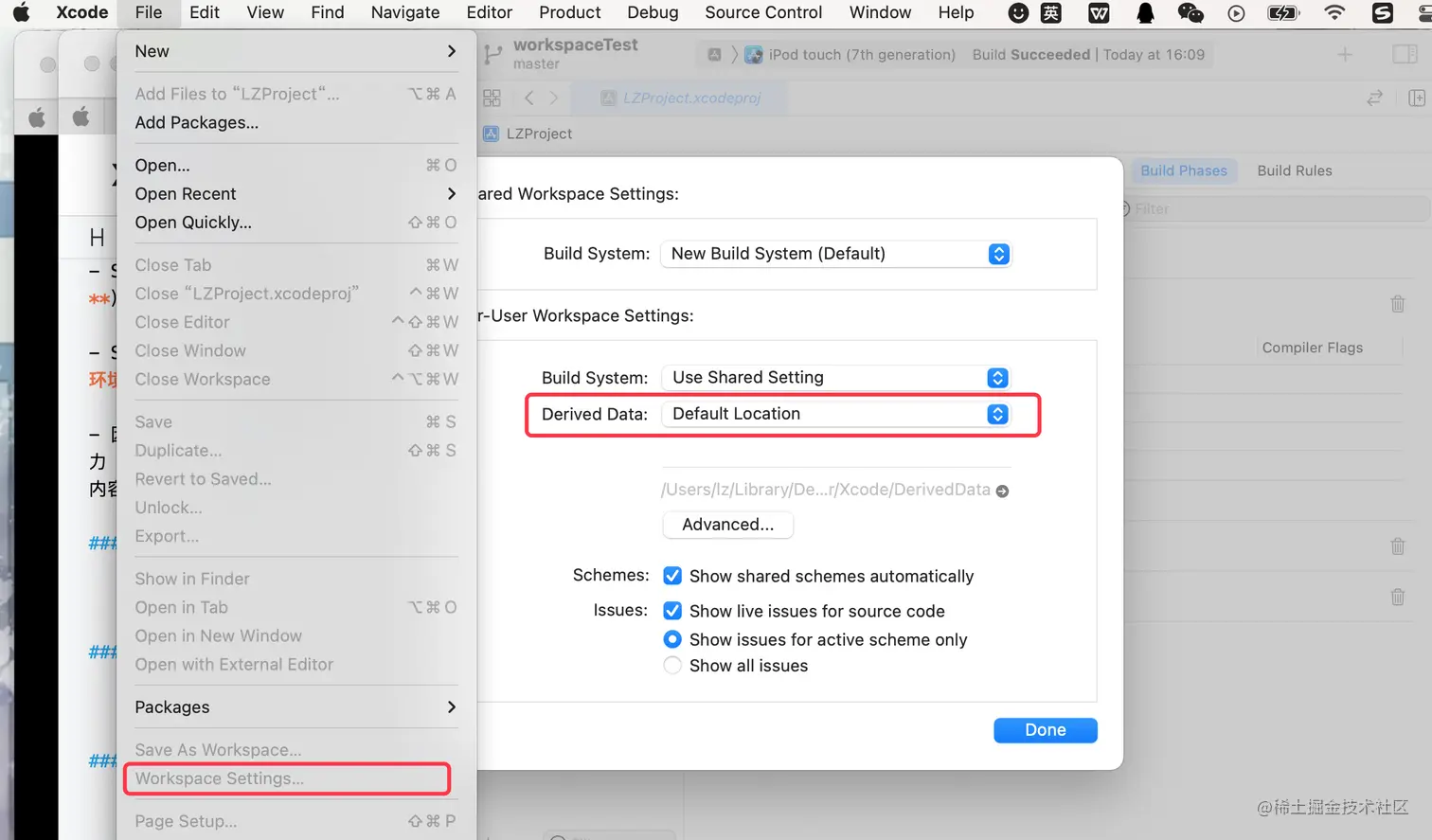Click the iPod touch device icon
Viewport: 1432px width, 840px height.
tap(754, 55)
